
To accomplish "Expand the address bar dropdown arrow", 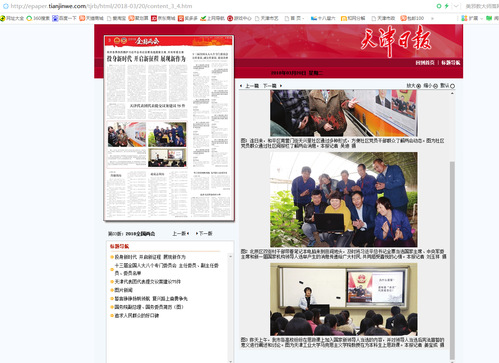I will point(456,6).
